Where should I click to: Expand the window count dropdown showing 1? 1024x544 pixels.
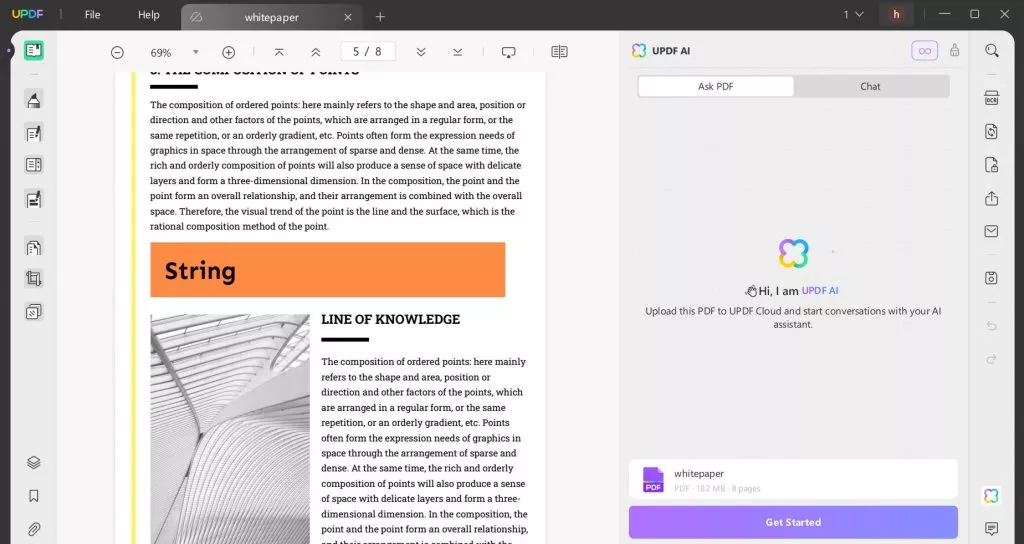pos(853,14)
